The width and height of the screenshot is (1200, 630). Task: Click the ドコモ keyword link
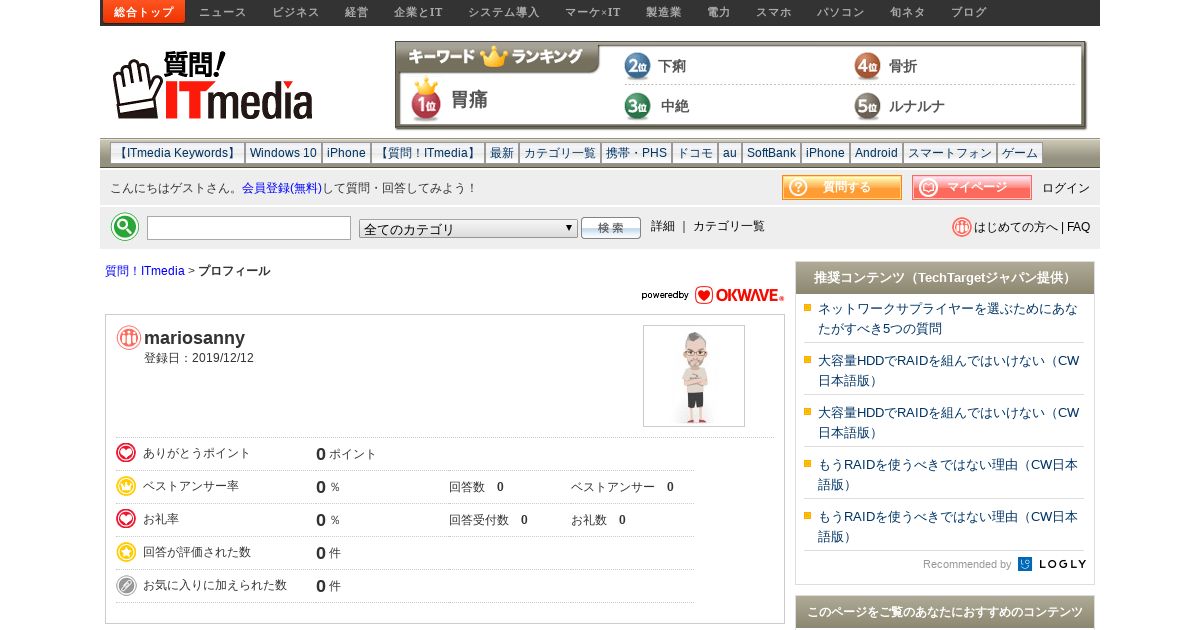tap(695, 153)
